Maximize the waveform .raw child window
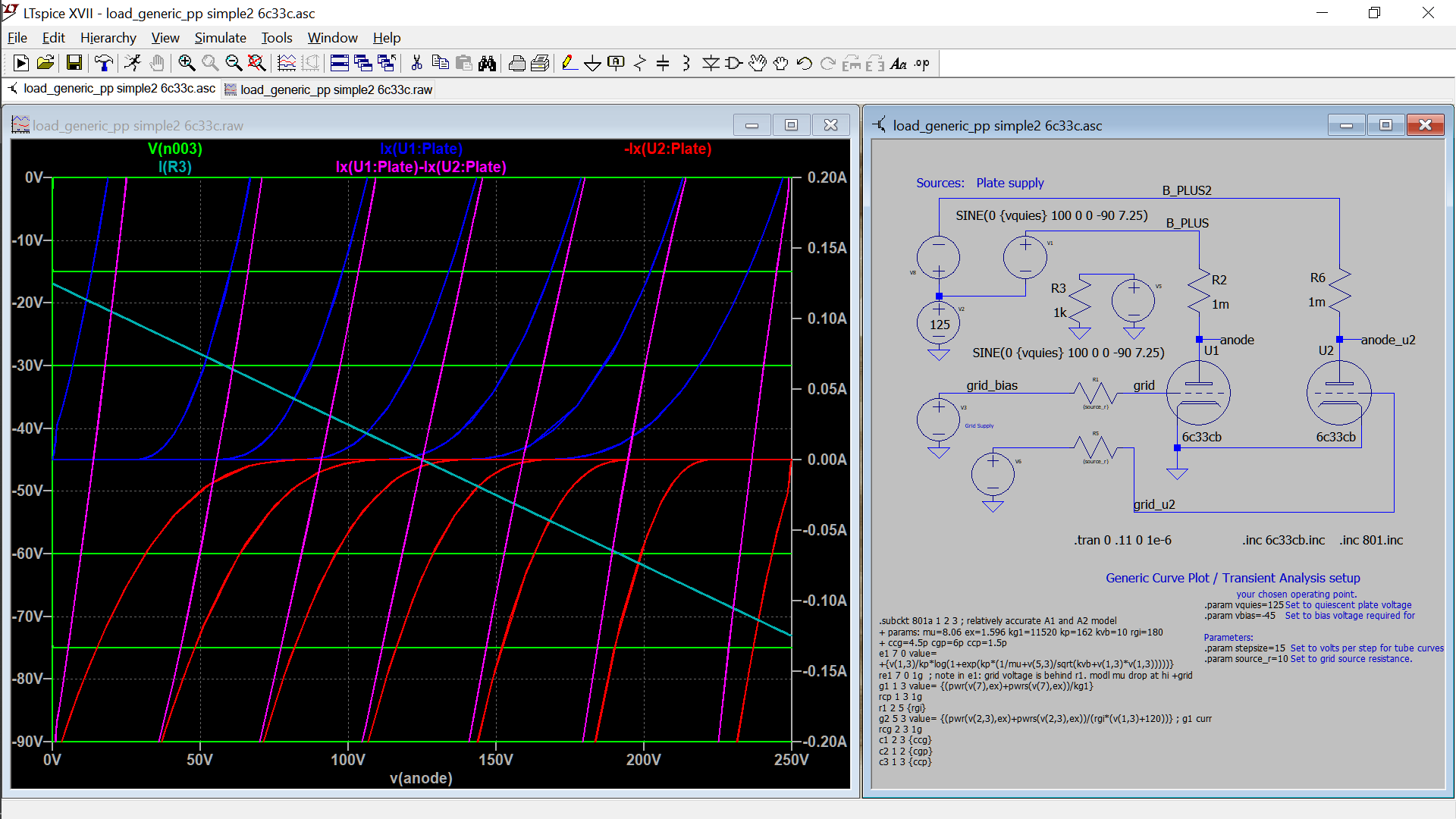The height and width of the screenshot is (819, 1456). pyautogui.click(x=792, y=125)
